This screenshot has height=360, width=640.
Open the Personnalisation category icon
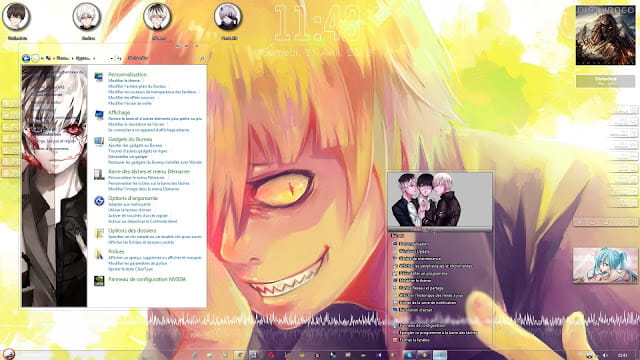pos(99,77)
